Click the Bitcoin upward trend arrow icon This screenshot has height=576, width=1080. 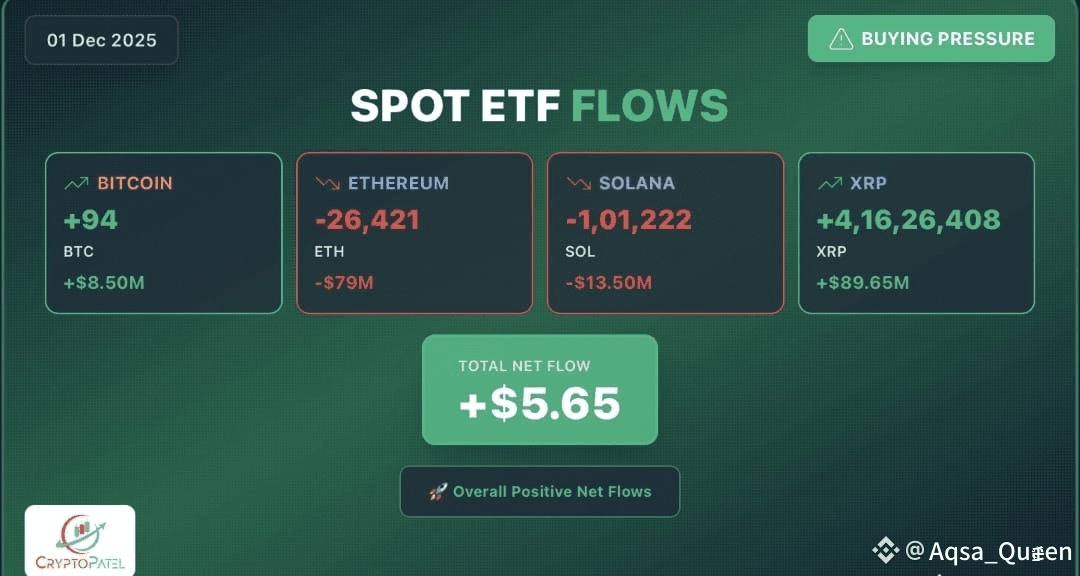pos(75,184)
